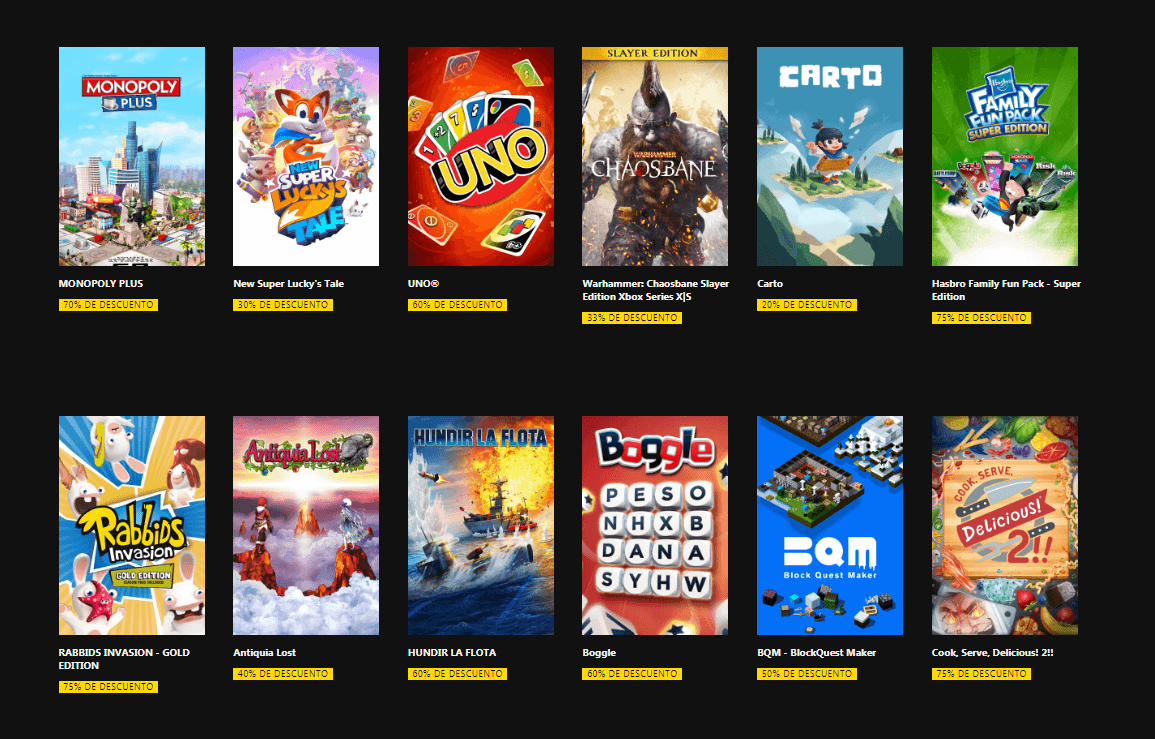Screen dimensions: 1155x739
Task: Click the MONOPOLY PLUS title link
Action: point(101,284)
